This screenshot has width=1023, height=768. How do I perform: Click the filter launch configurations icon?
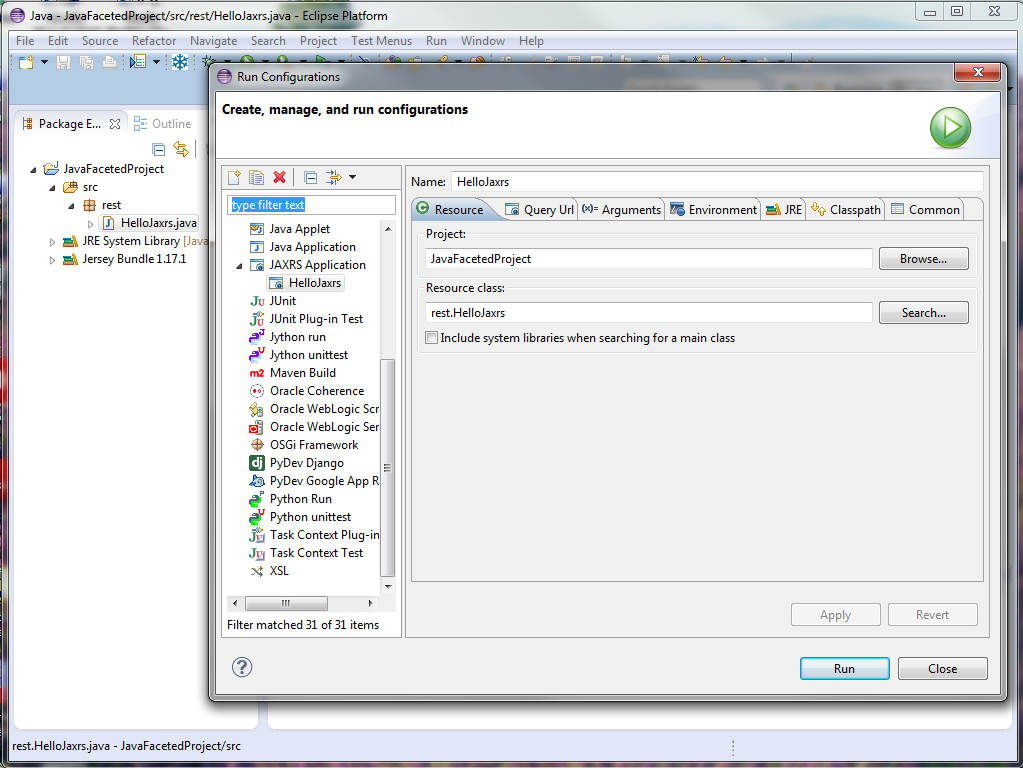[x=333, y=177]
